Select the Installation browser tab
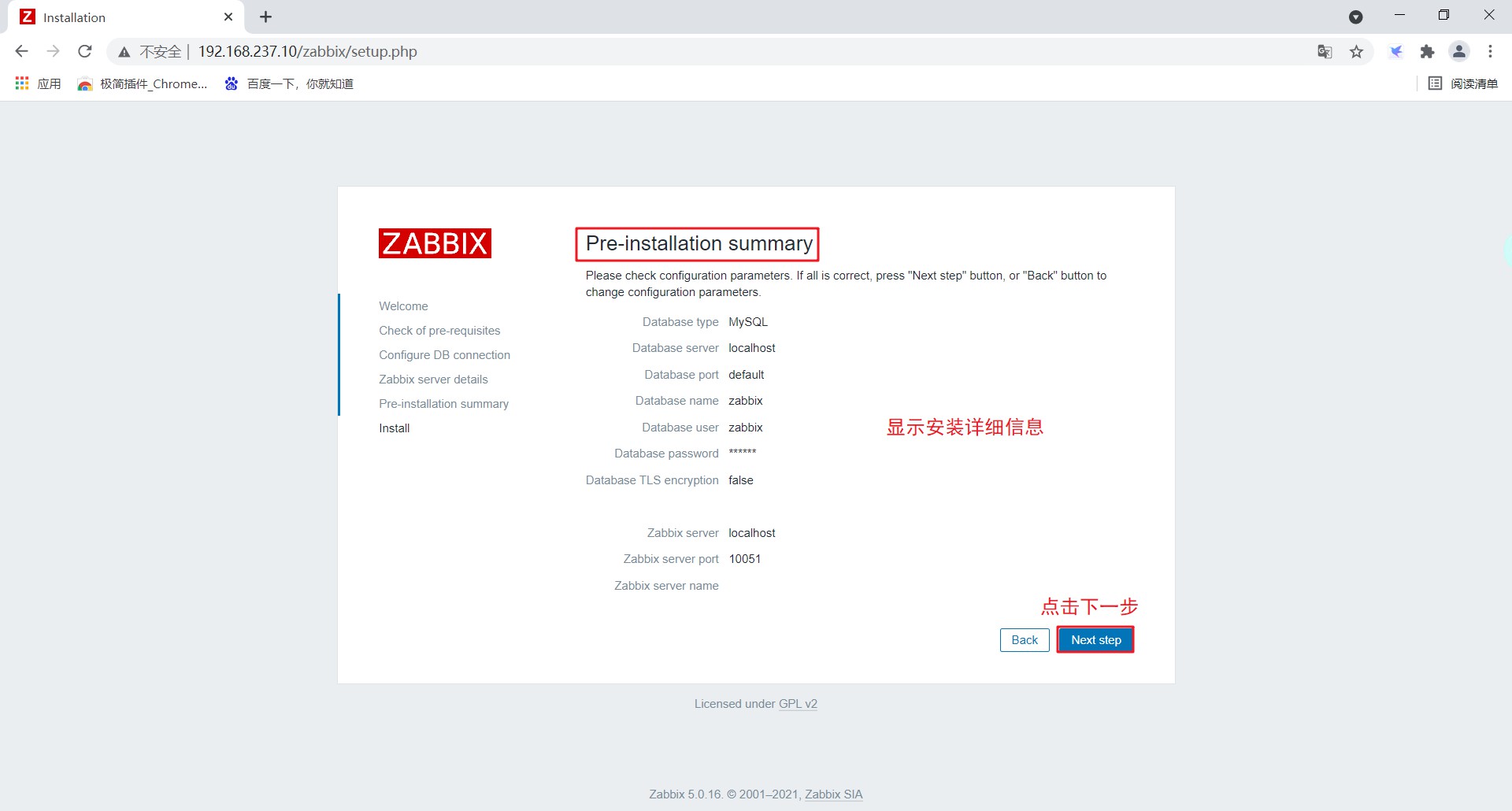 [x=126, y=17]
